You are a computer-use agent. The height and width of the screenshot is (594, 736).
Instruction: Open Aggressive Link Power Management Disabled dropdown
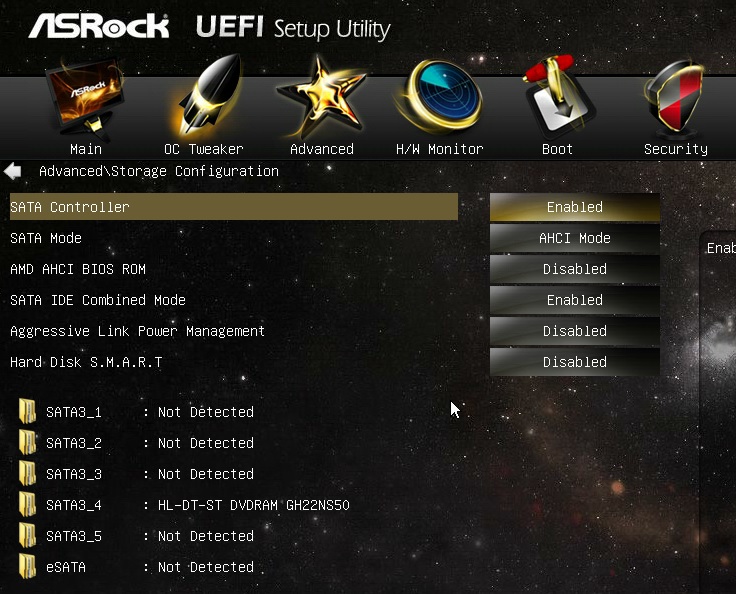(x=575, y=331)
